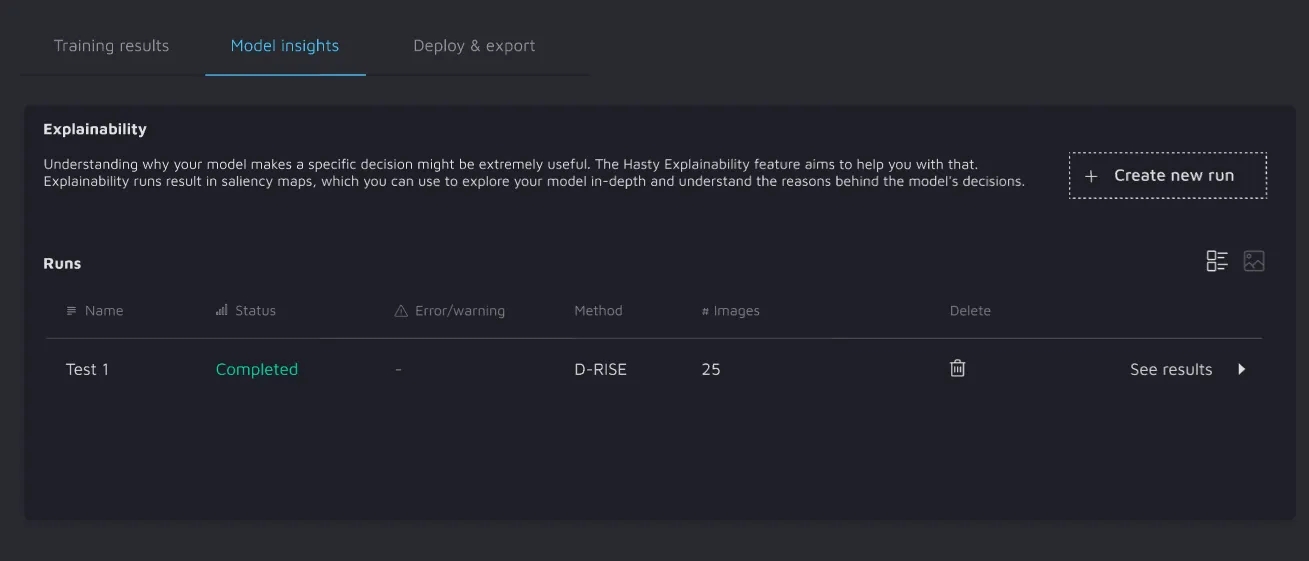Viewport: 1309px width, 561px height.
Task: Click the green Completed status text
Action: (x=257, y=369)
